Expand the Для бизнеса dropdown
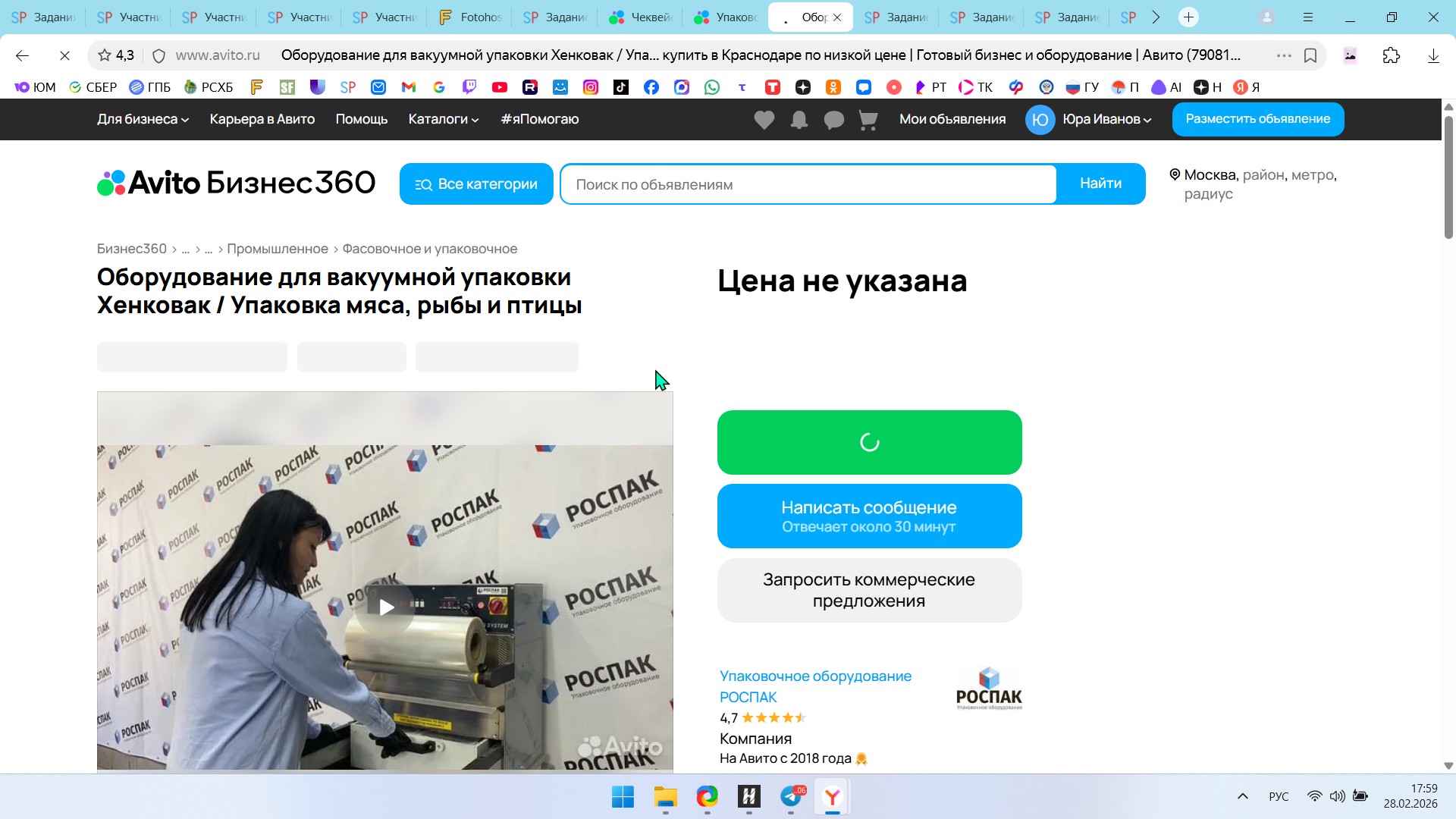Image resolution: width=1456 pixels, height=819 pixels. (143, 119)
